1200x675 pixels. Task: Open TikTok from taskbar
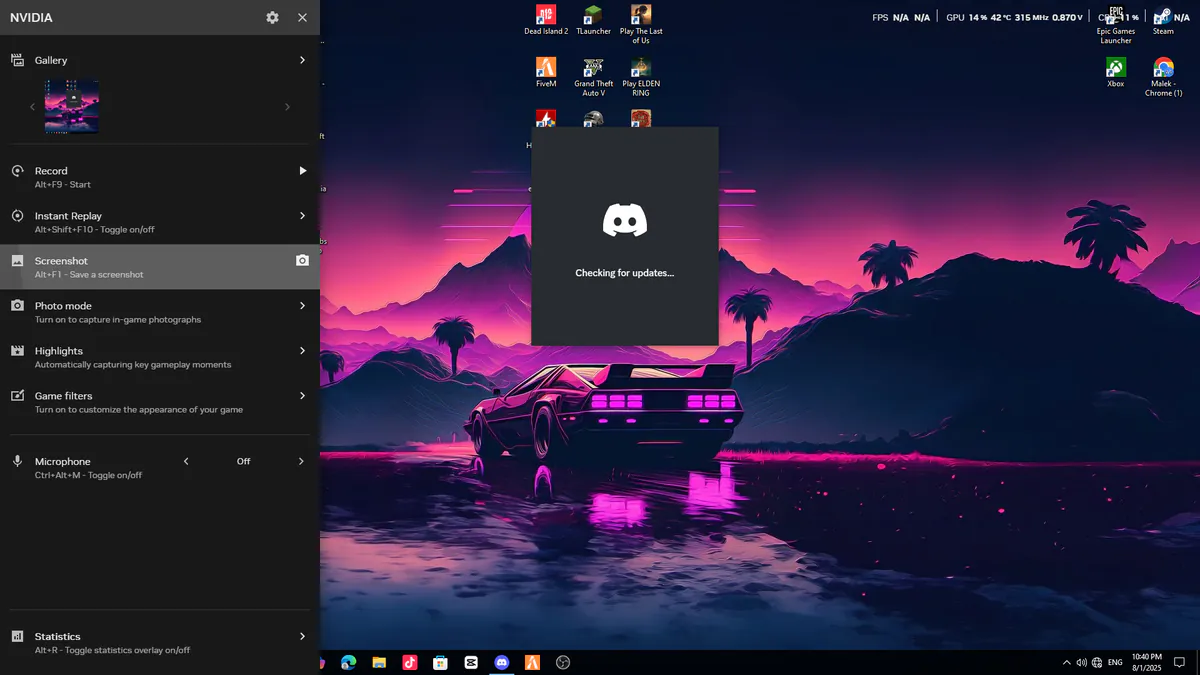tap(410, 662)
